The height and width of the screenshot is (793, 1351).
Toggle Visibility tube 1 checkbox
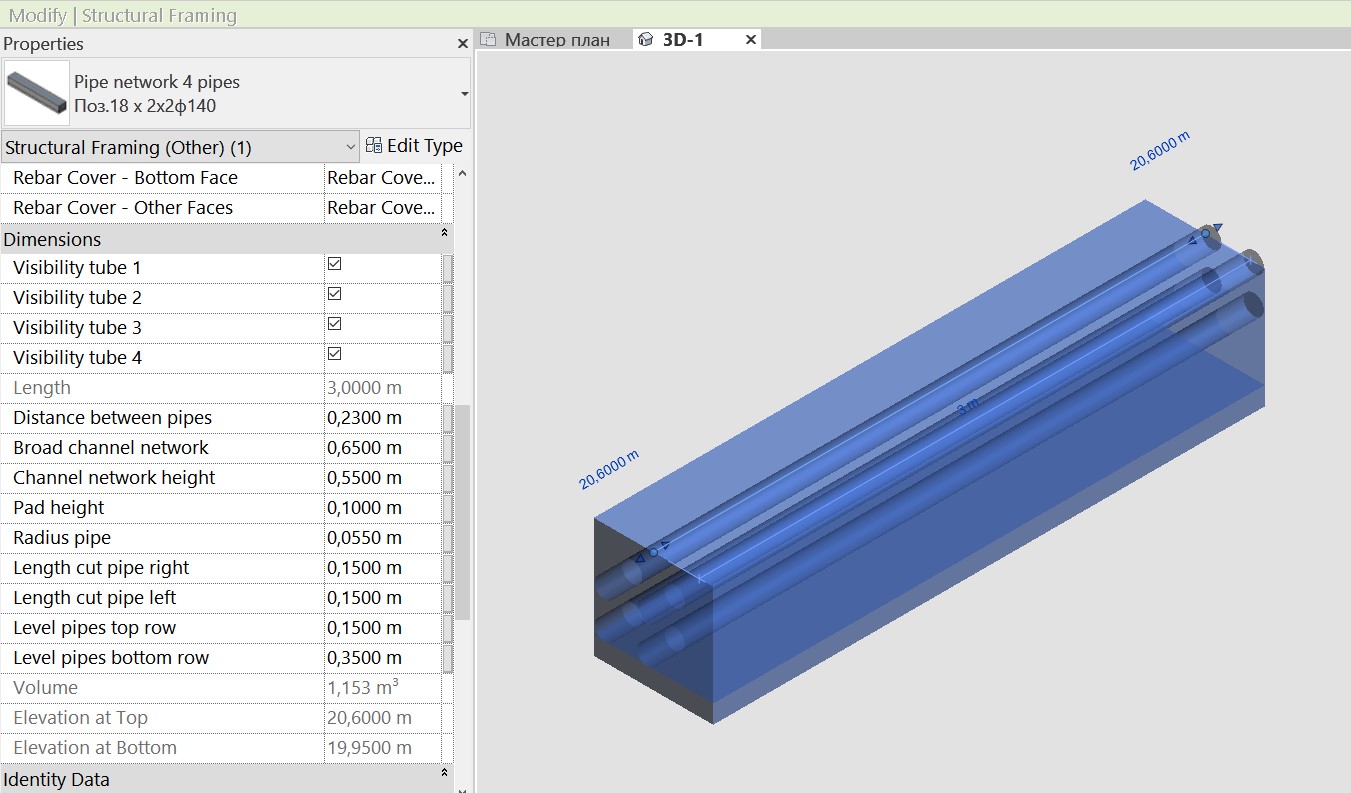335,264
